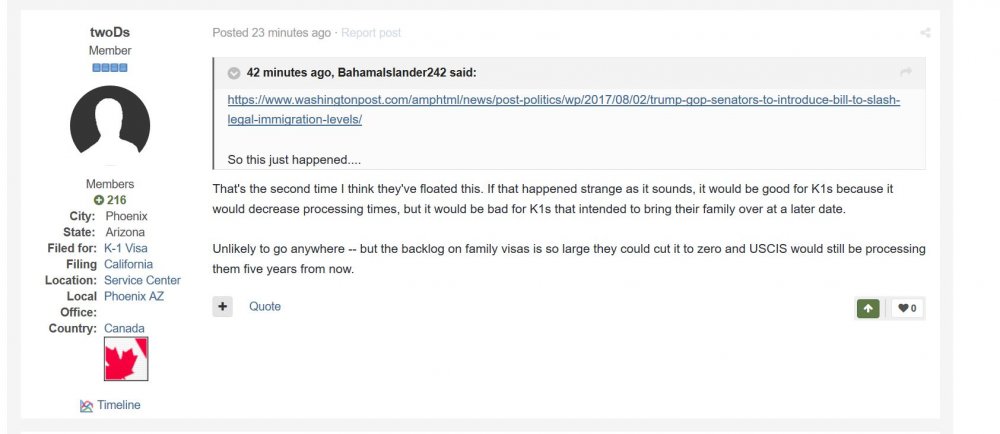
Task: Click the Posted 23 minutes ago timestamp
Action: point(272,33)
